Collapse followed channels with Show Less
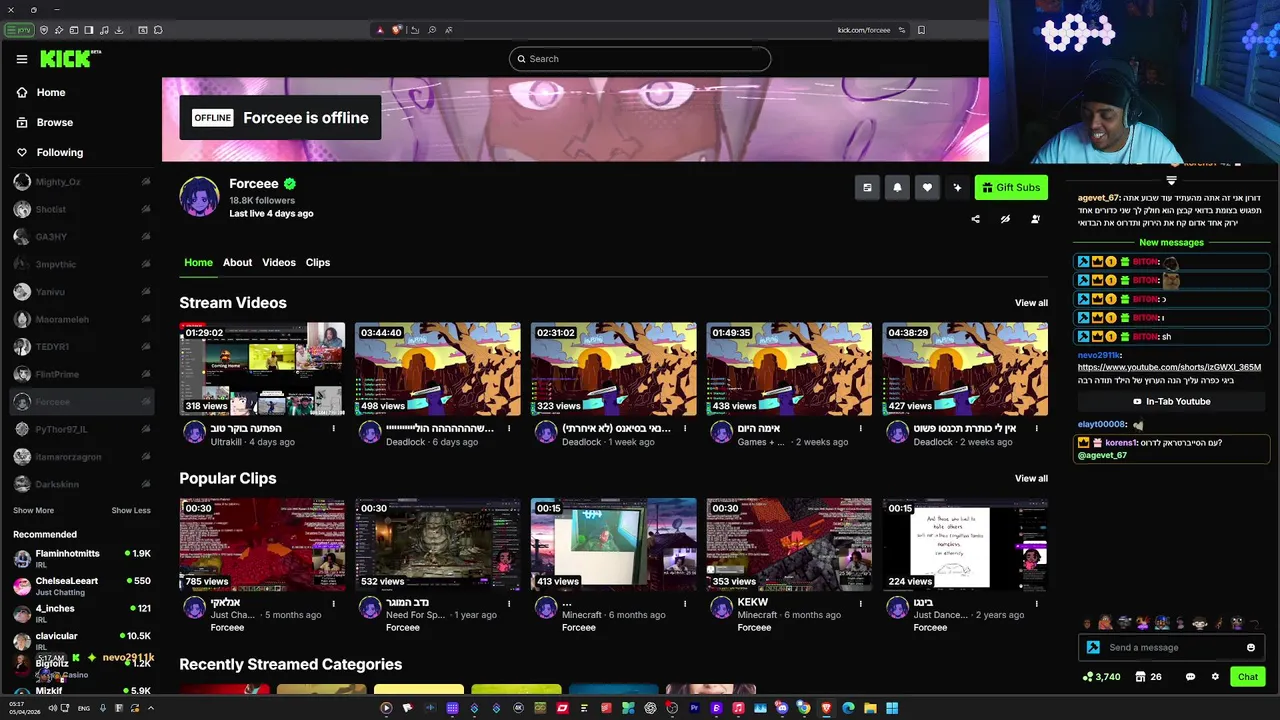Screen dimensions: 1280x720 131,510
